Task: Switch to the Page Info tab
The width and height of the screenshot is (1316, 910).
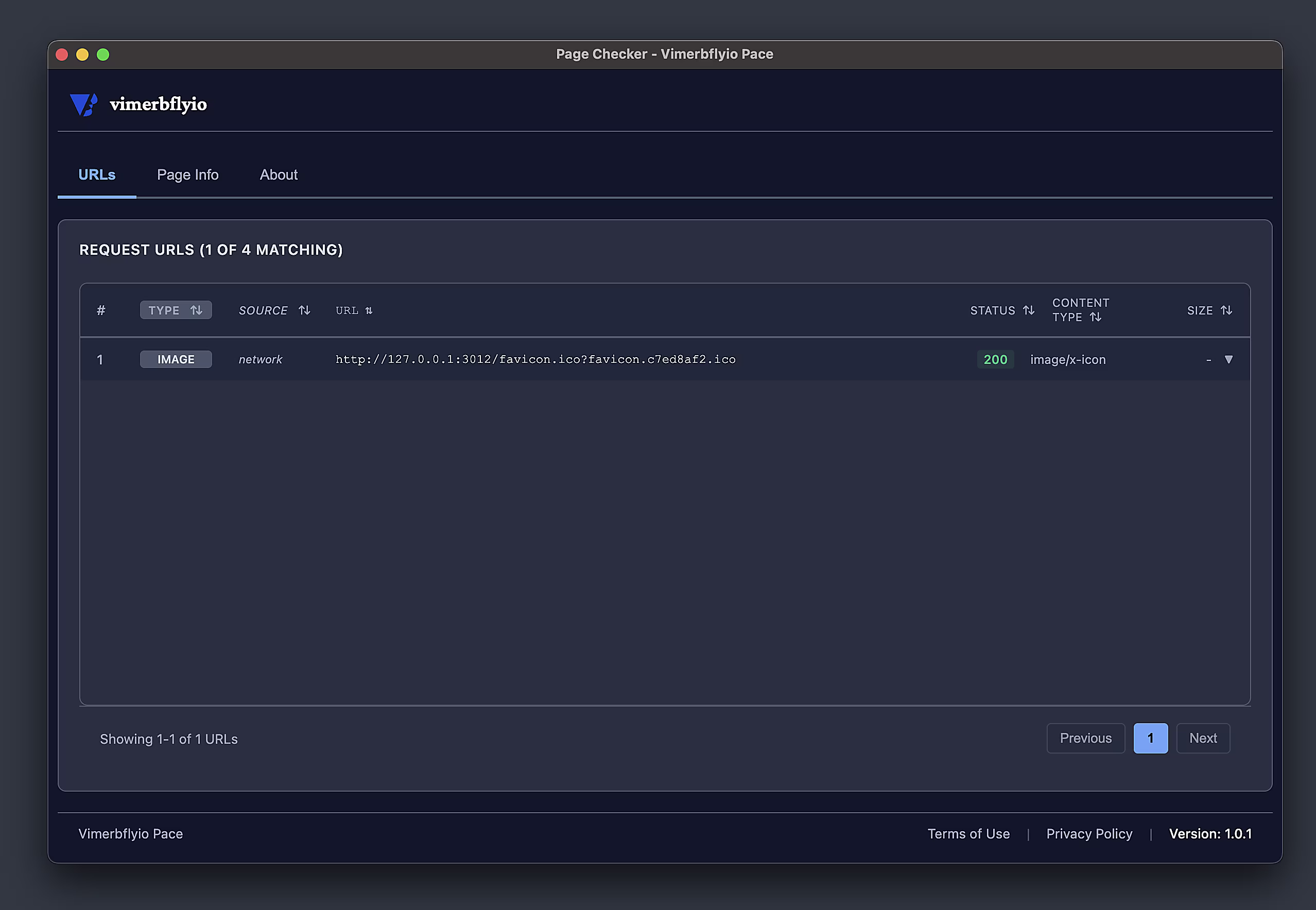Action: pos(187,174)
